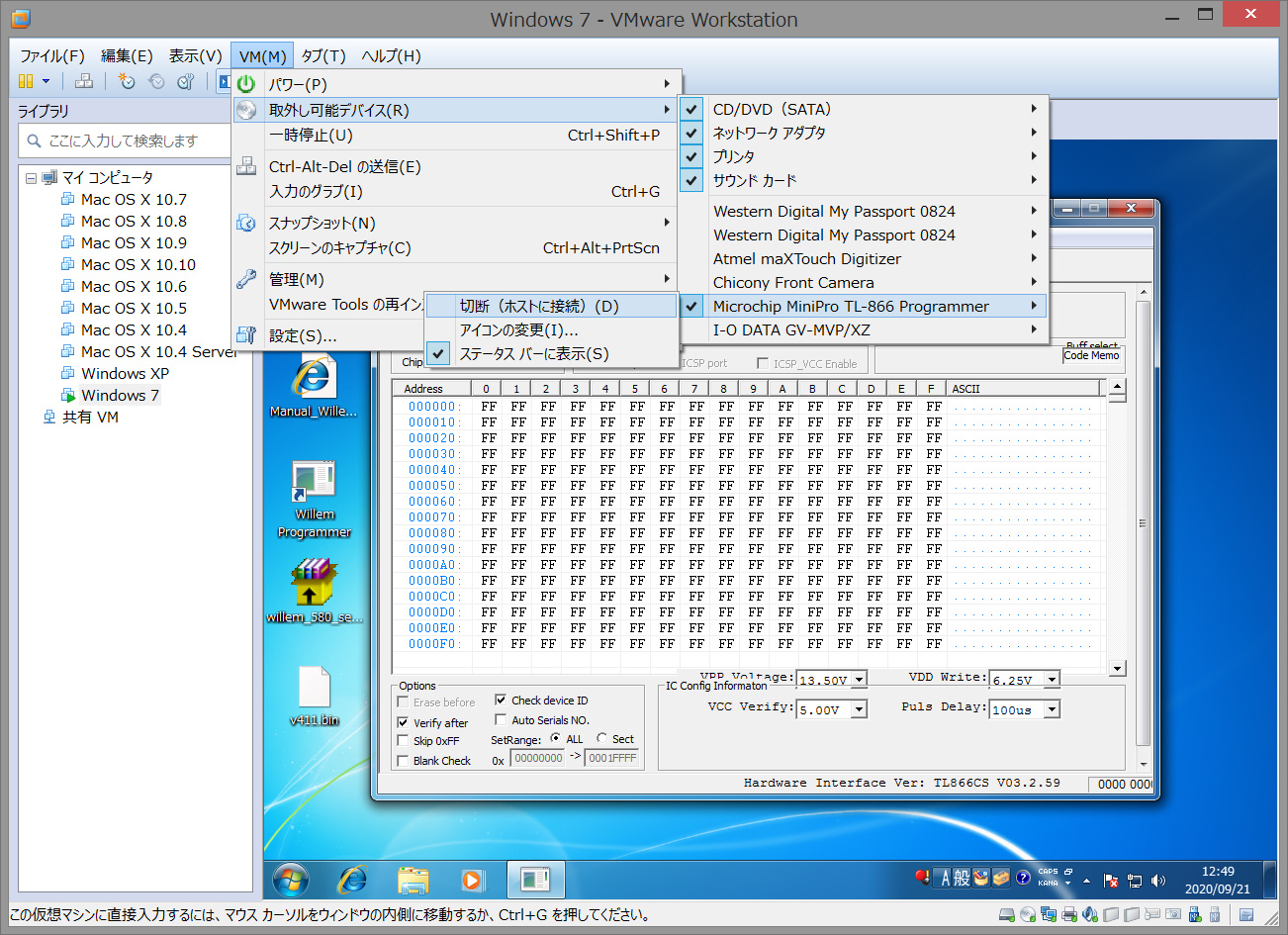Image resolution: width=1288 pixels, height=935 pixels.
Task: Click the sound card status bar icon
Action: tap(1090, 914)
